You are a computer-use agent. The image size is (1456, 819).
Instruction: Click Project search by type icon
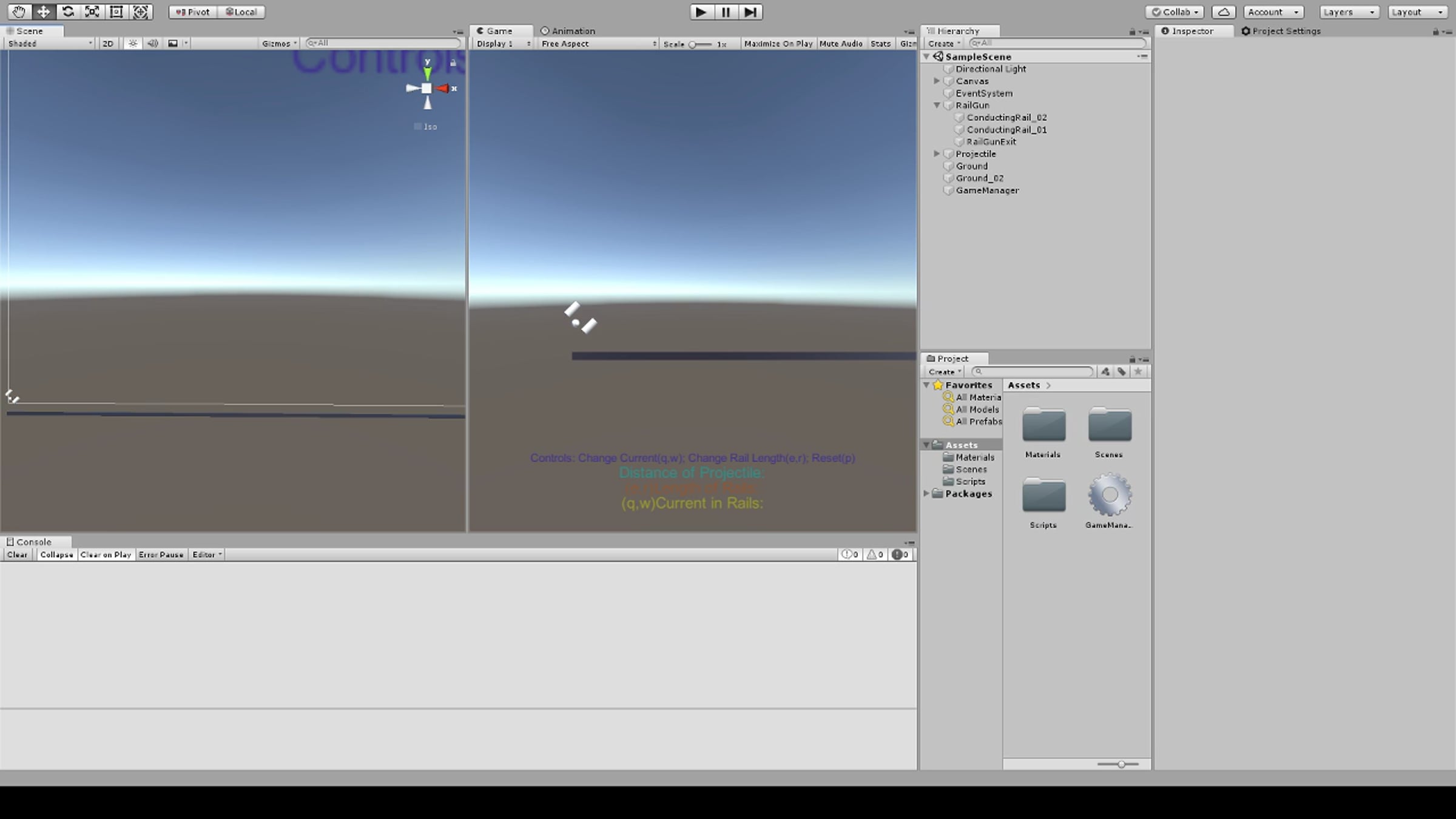pos(1105,372)
